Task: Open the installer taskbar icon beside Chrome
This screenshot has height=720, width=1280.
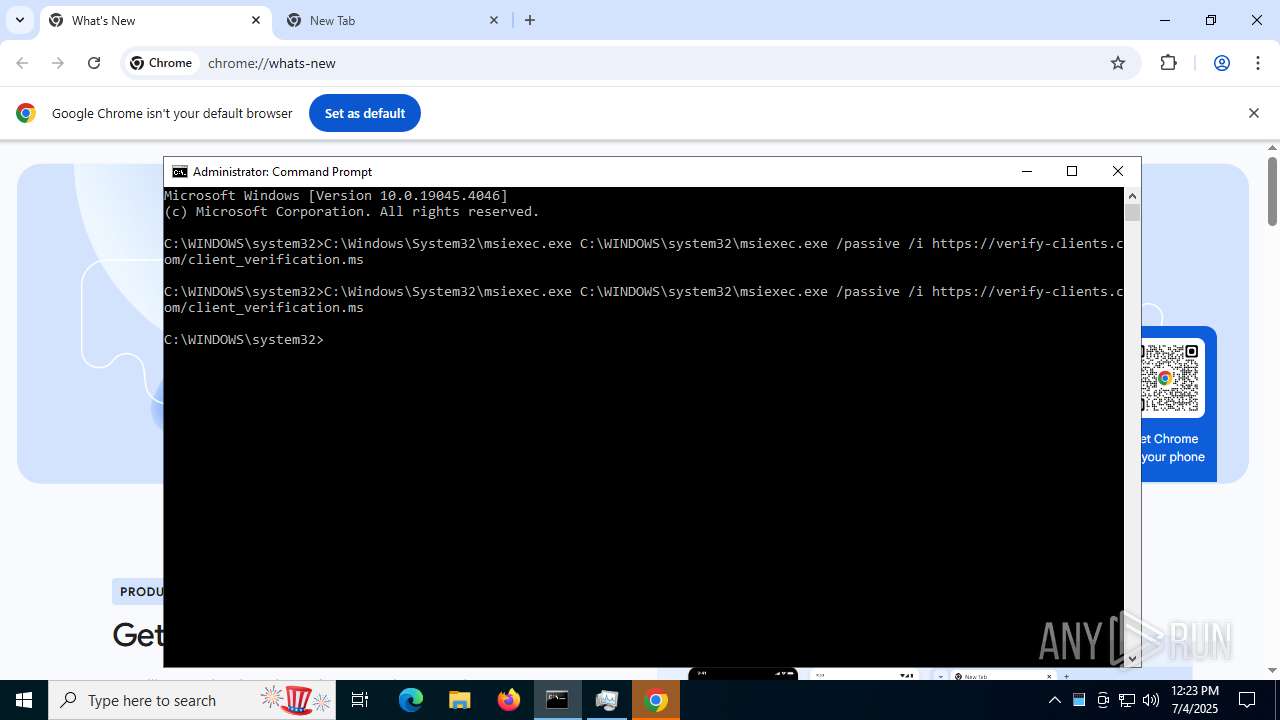Action: [x=607, y=700]
